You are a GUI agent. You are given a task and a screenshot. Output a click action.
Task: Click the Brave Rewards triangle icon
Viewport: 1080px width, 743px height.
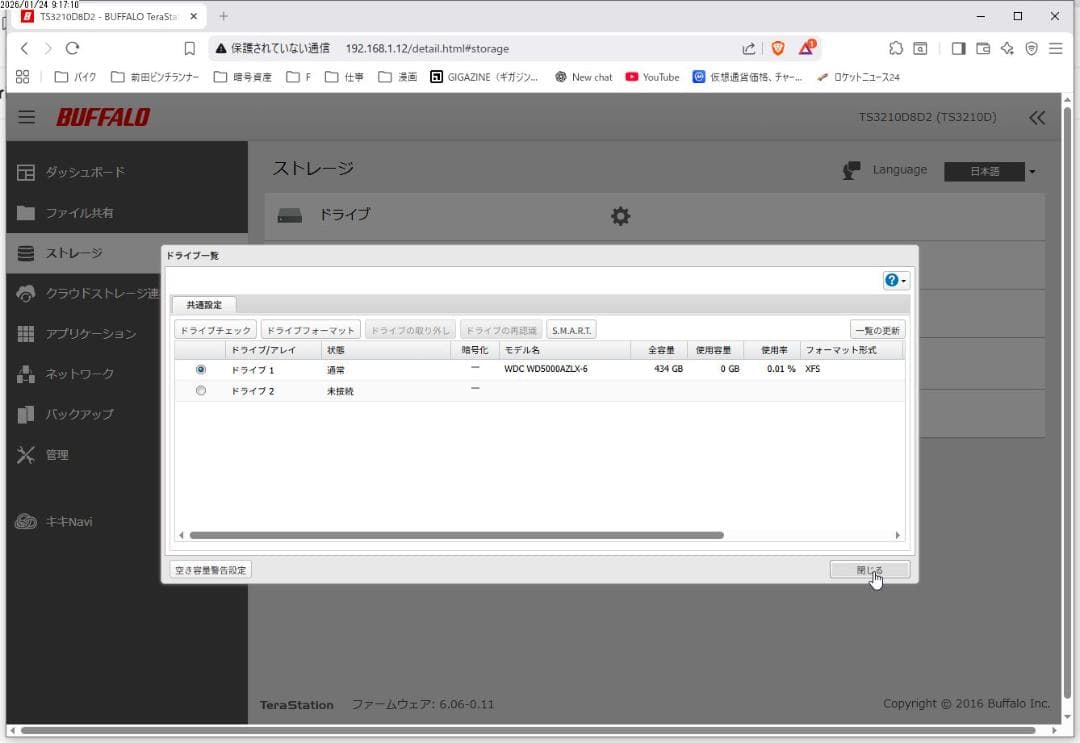807,48
